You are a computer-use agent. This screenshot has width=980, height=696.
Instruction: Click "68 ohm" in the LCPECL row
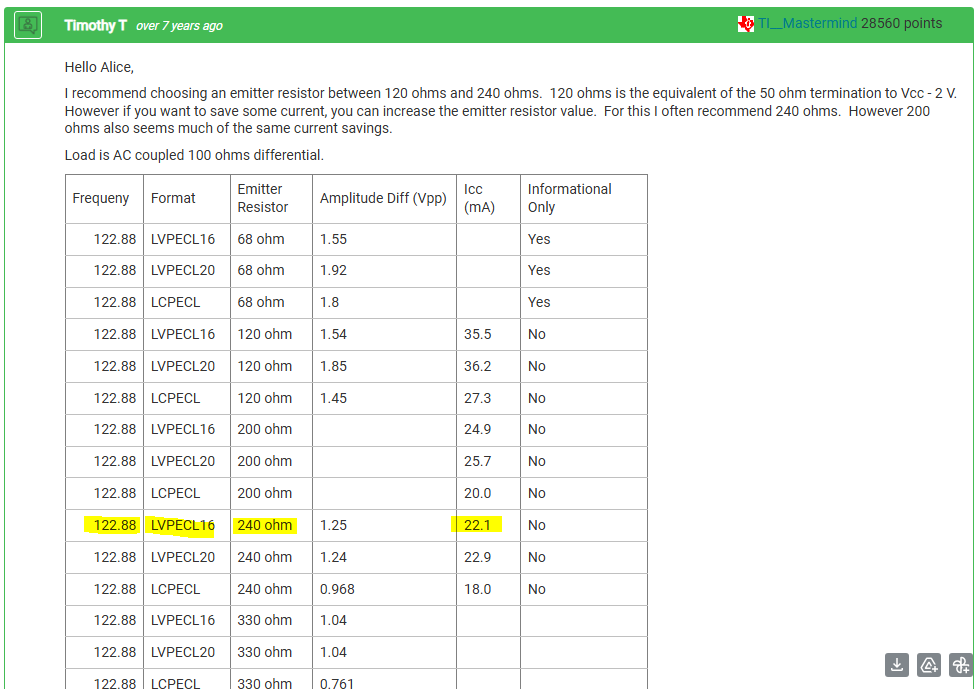click(x=261, y=302)
